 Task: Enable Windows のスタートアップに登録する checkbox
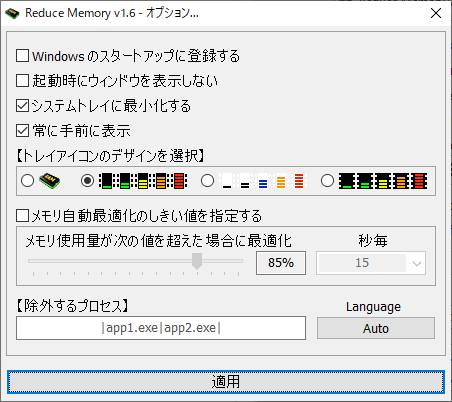[22, 56]
